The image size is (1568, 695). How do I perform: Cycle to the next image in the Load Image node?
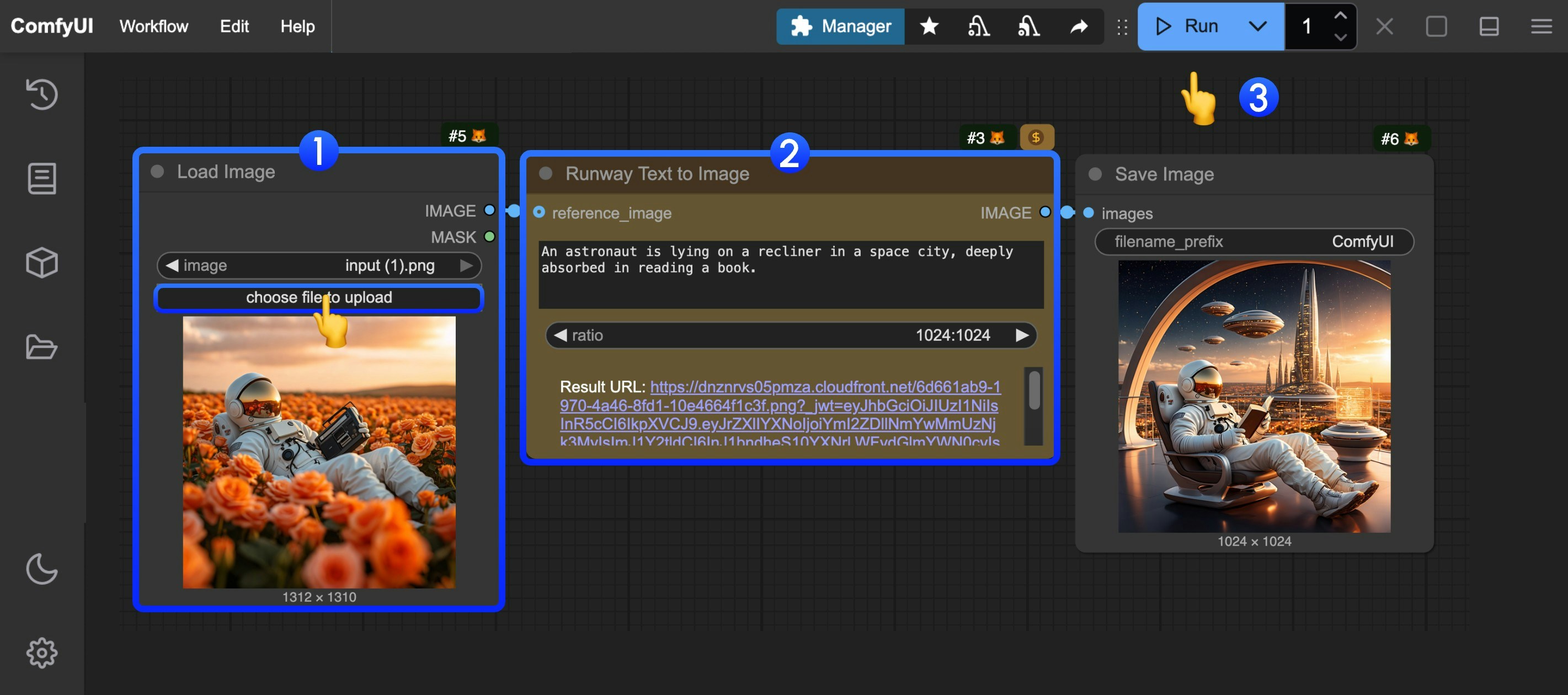(467, 265)
